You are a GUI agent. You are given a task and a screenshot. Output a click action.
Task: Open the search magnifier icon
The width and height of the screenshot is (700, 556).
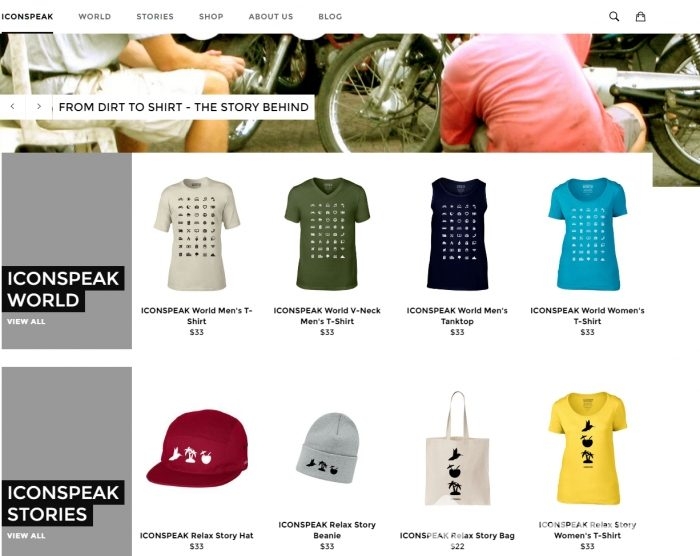pos(614,17)
